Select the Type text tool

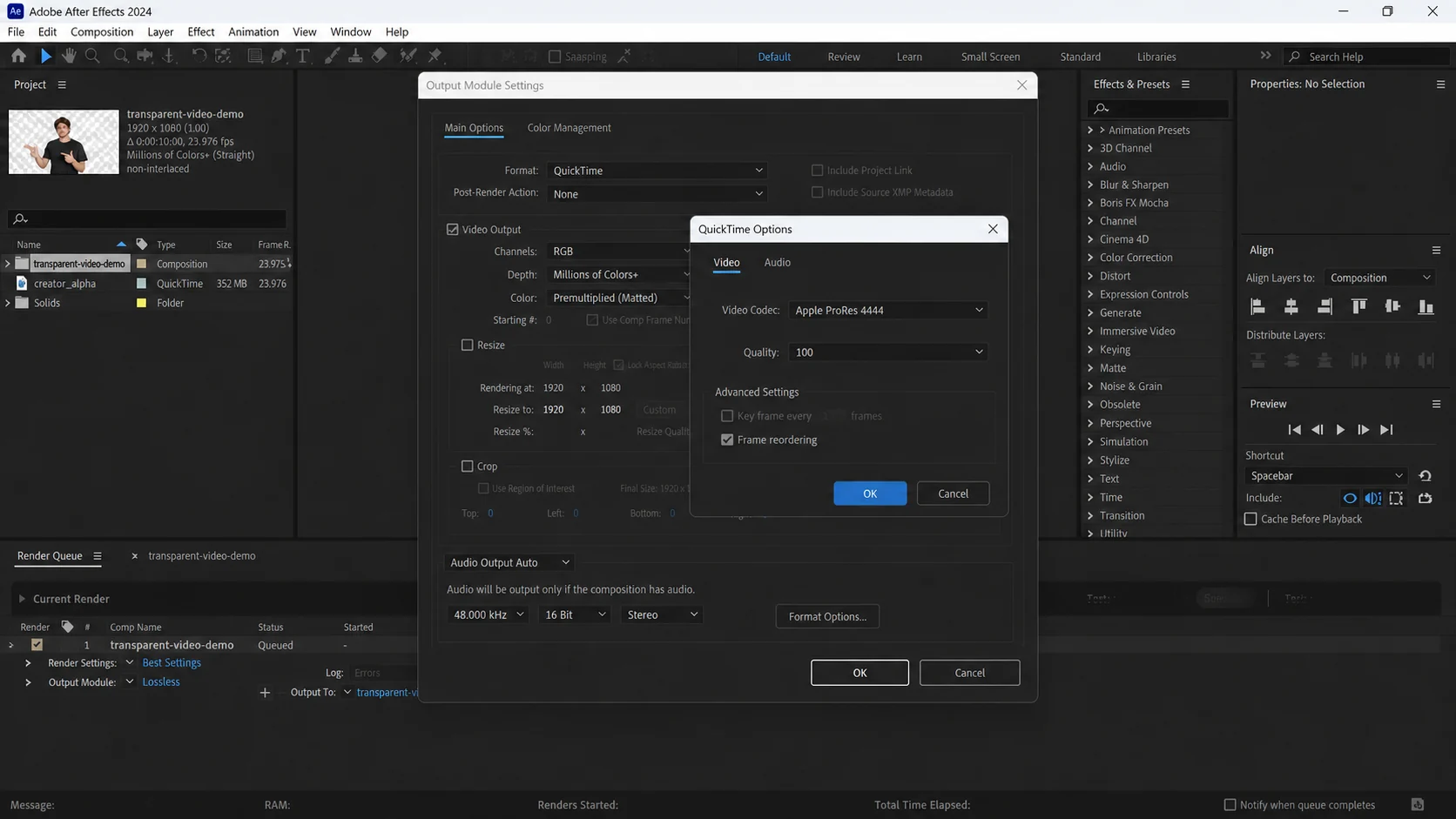[303, 56]
